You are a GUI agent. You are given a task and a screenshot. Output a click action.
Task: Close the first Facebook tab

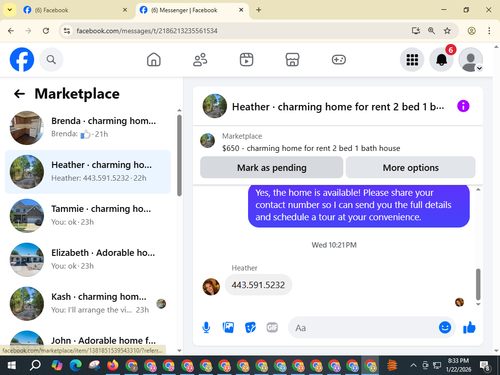[125, 10]
